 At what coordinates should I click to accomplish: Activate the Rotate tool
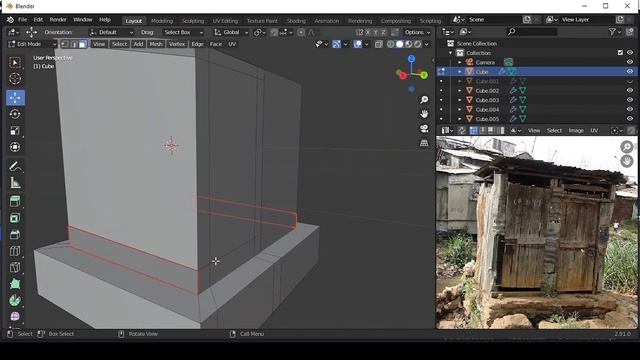(15, 114)
